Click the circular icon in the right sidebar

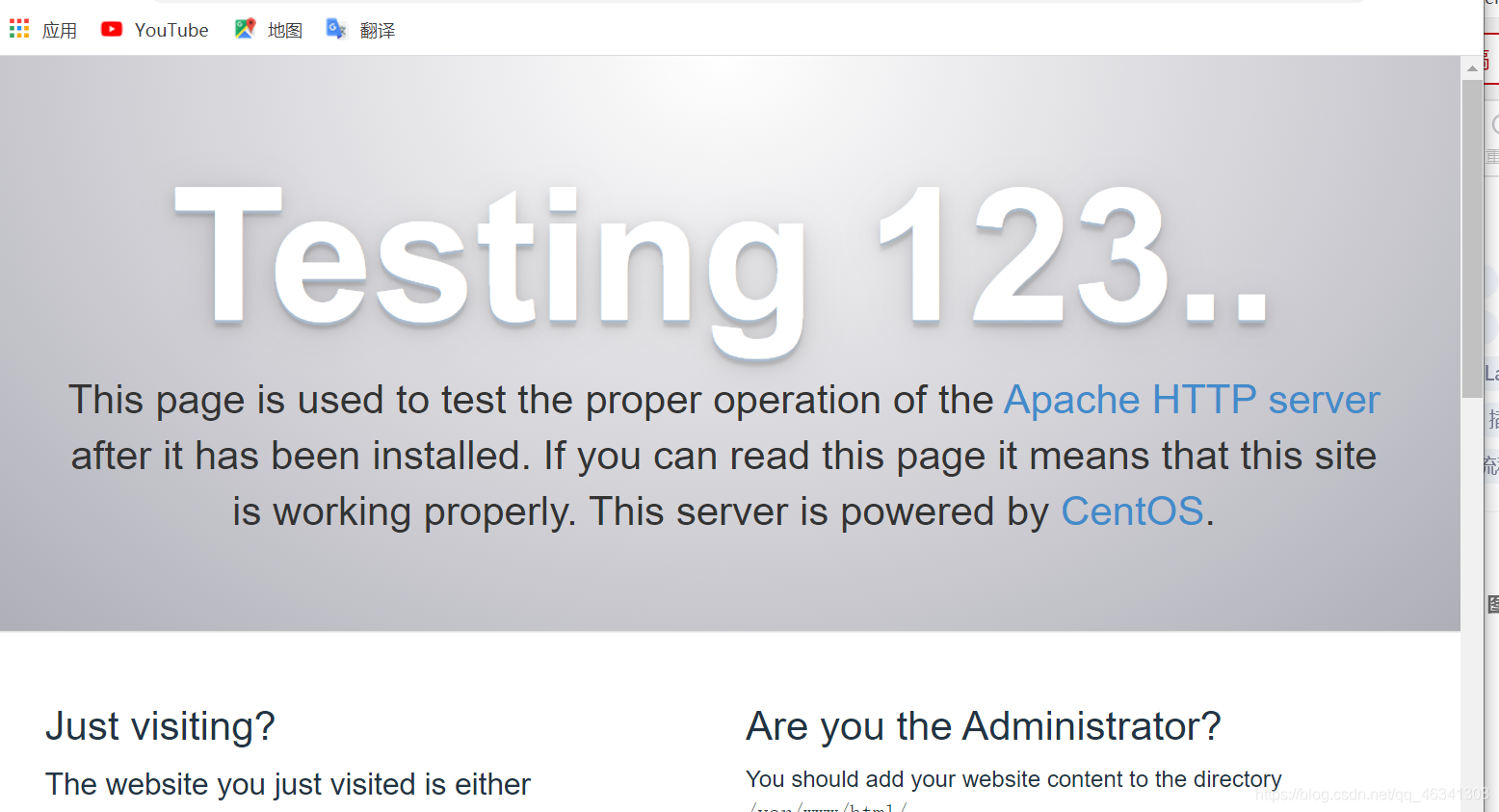[x=1493, y=124]
